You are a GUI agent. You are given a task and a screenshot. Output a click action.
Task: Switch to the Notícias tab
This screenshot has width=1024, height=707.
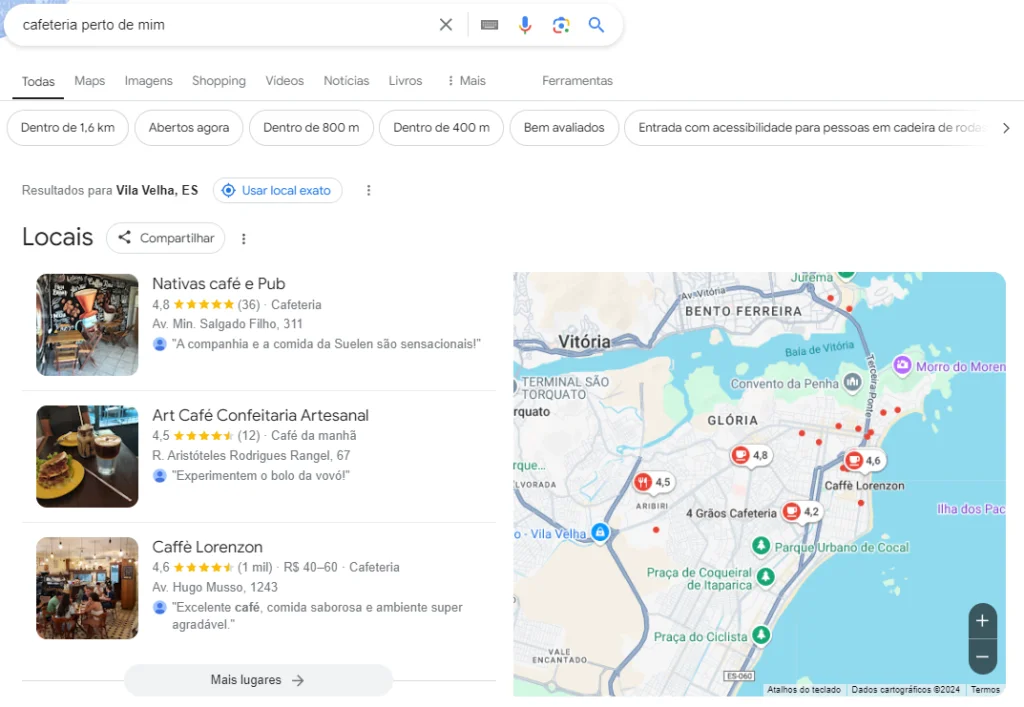tap(346, 81)
